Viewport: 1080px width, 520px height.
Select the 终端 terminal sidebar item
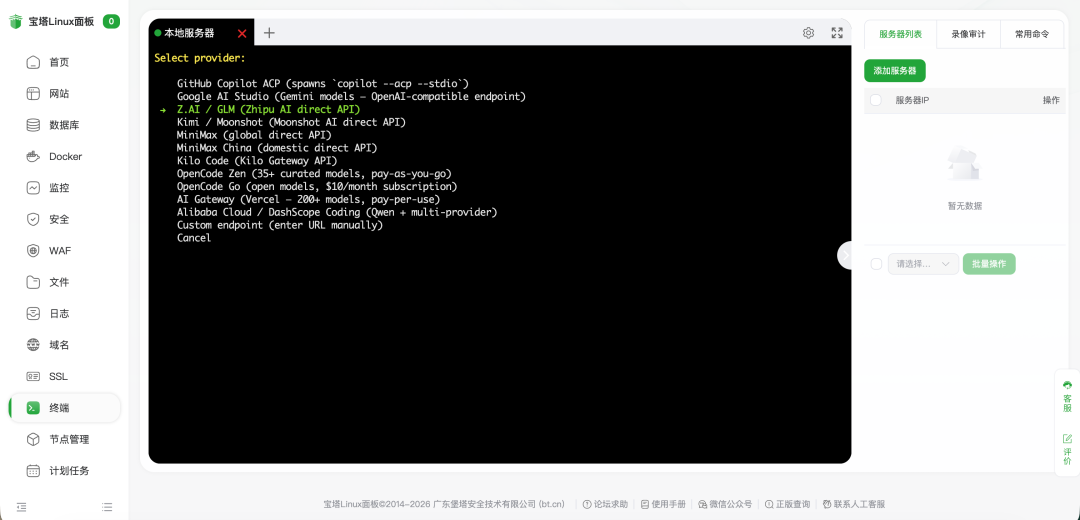pyautogui.click(x=64, y=408)
